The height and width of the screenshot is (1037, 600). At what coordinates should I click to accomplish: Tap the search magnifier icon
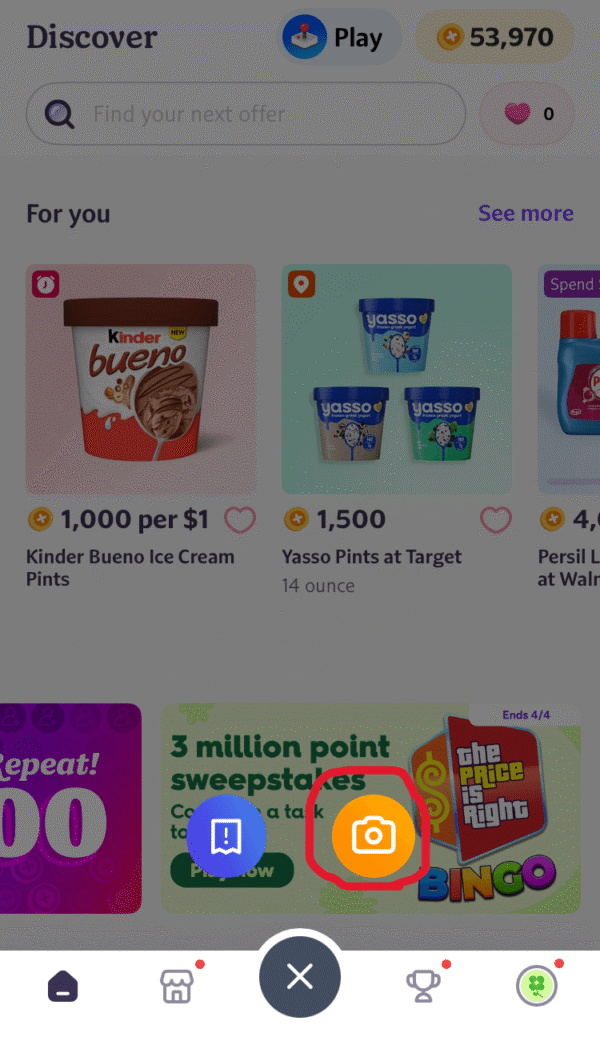point(60,114)
